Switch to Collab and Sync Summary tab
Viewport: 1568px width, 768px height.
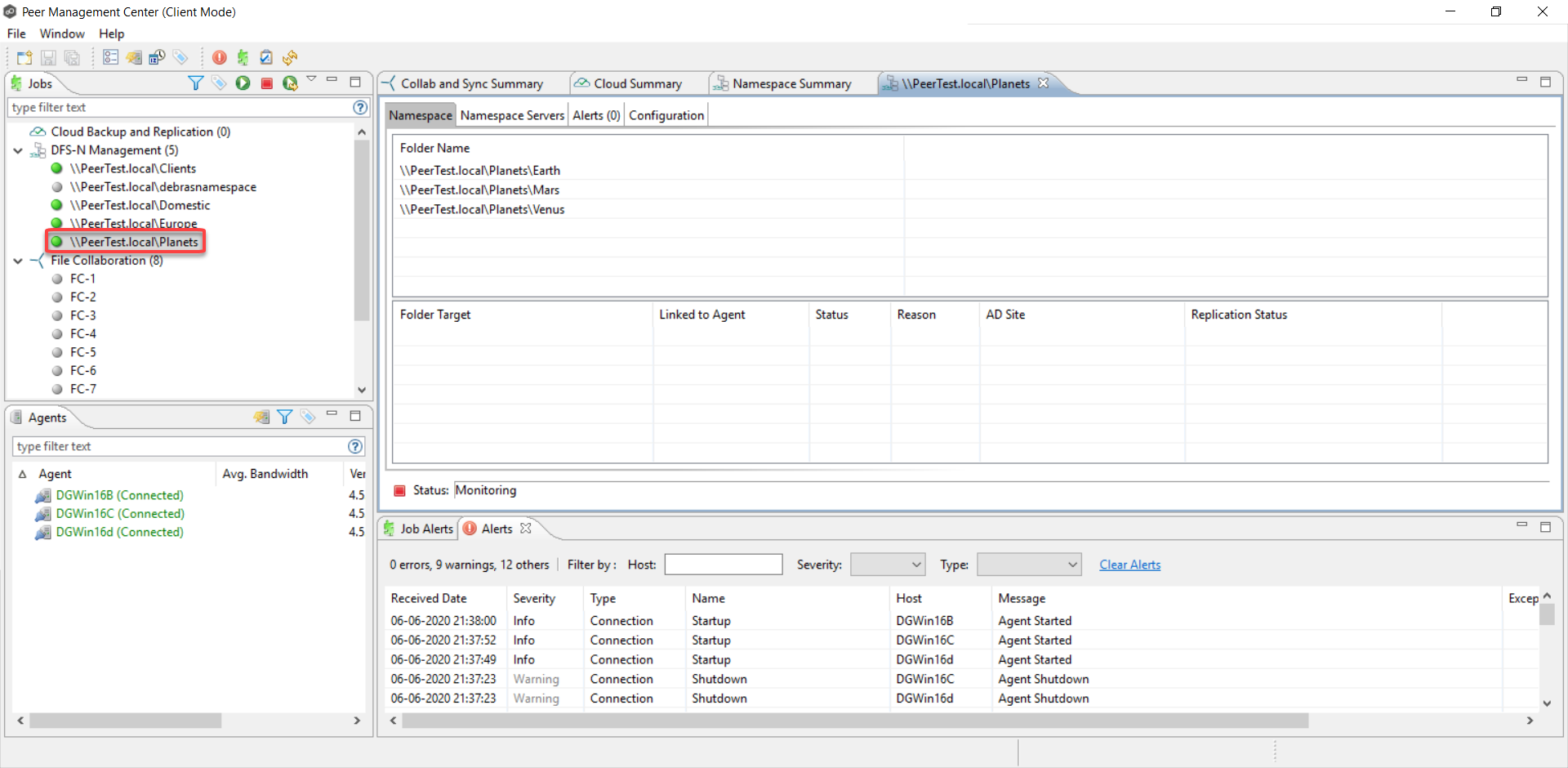click(472, 83)
